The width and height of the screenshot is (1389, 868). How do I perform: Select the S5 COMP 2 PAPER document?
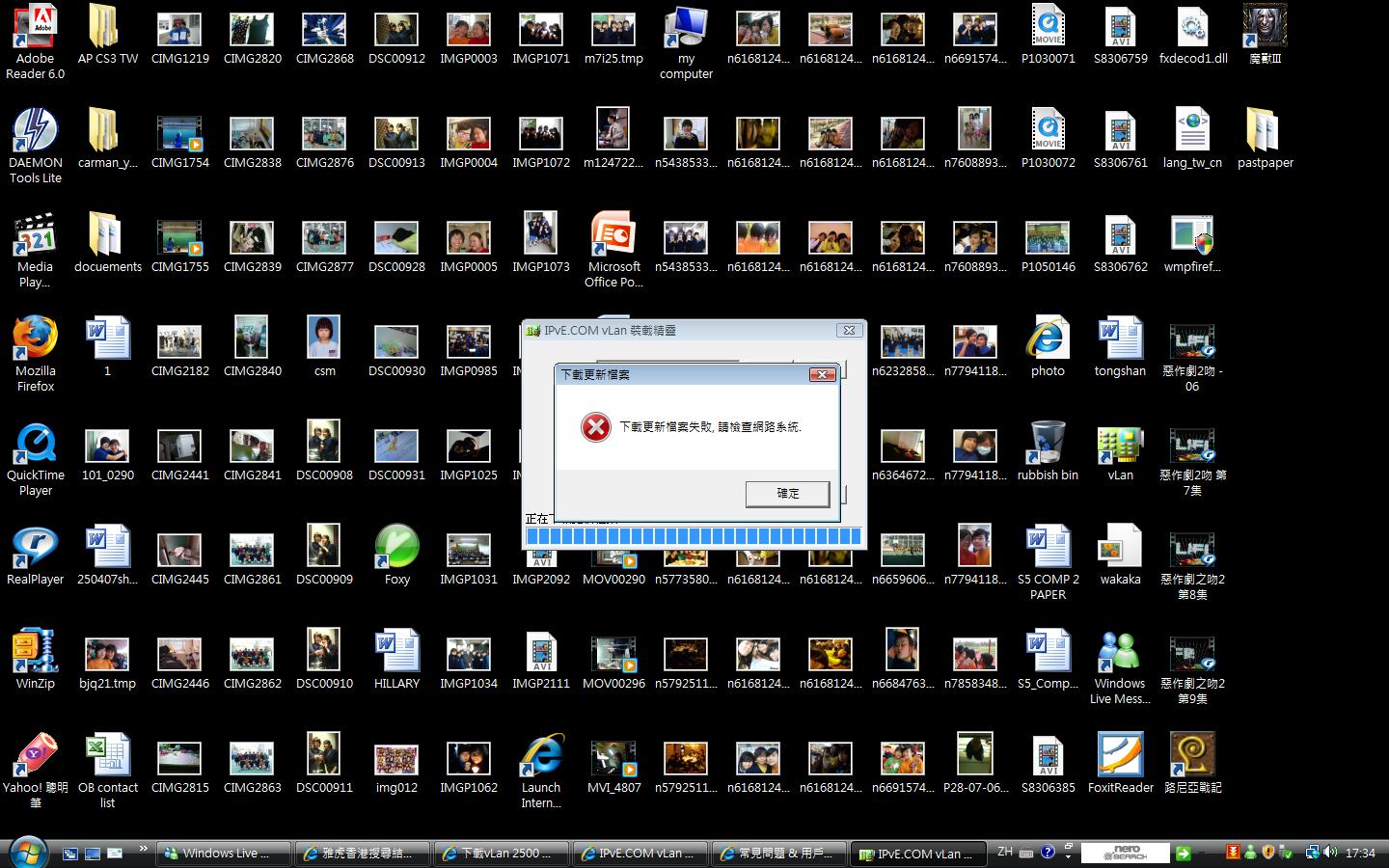1049,563
